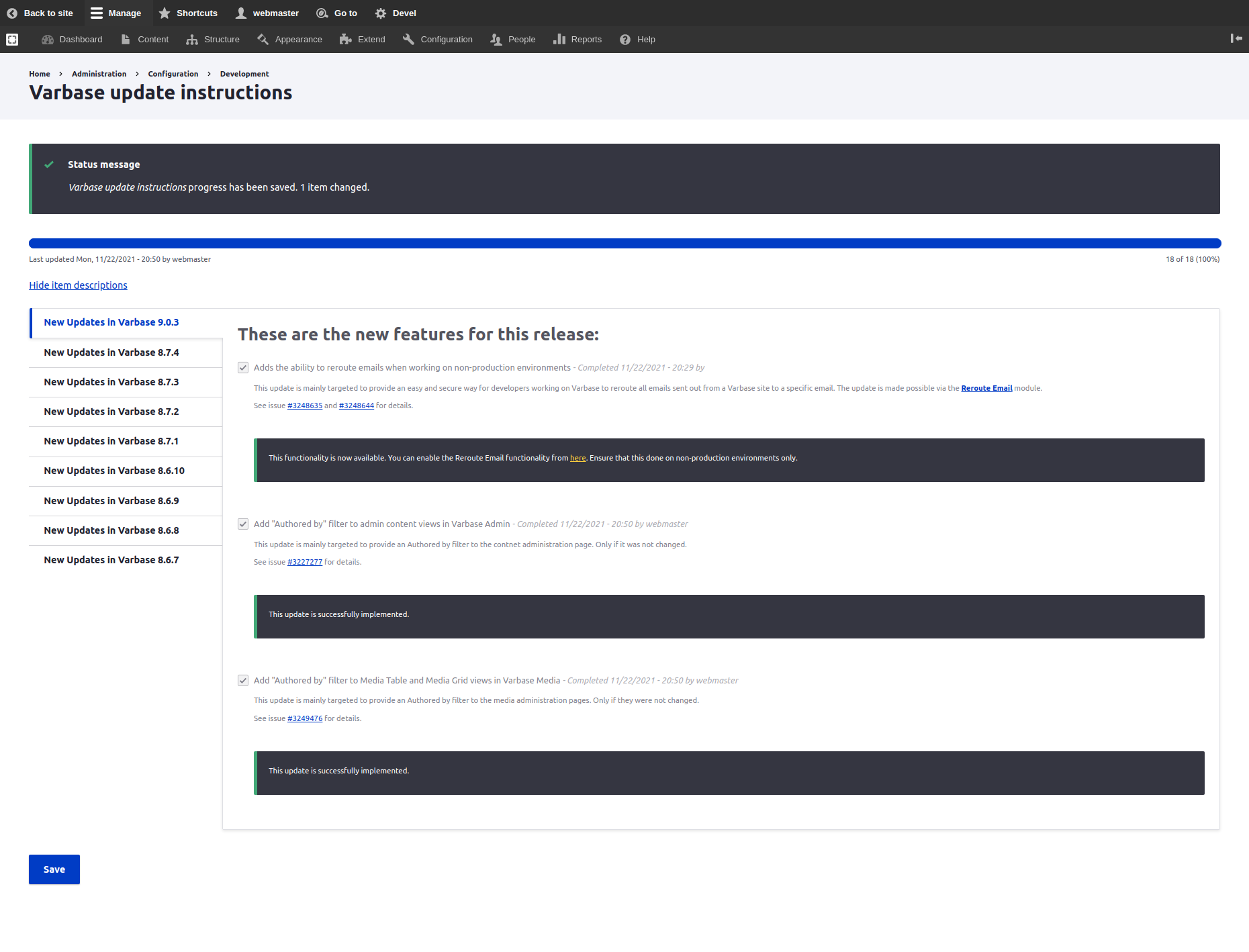
Task: Open New Updates in Varbase 8.6.8 tab
Action: coord(126,531)
